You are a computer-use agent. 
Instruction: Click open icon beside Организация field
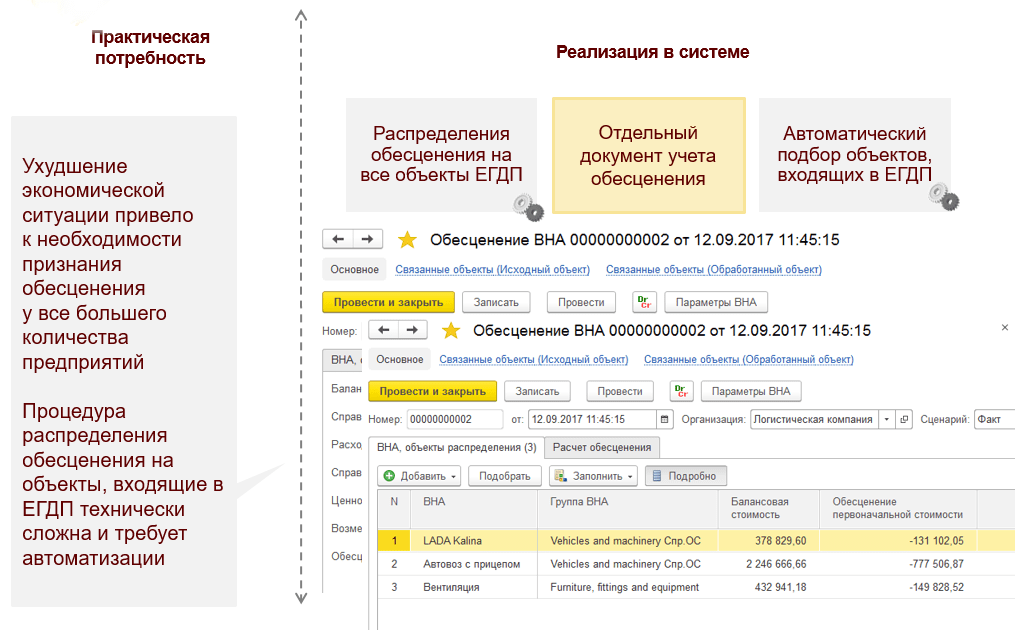point(905,420)
